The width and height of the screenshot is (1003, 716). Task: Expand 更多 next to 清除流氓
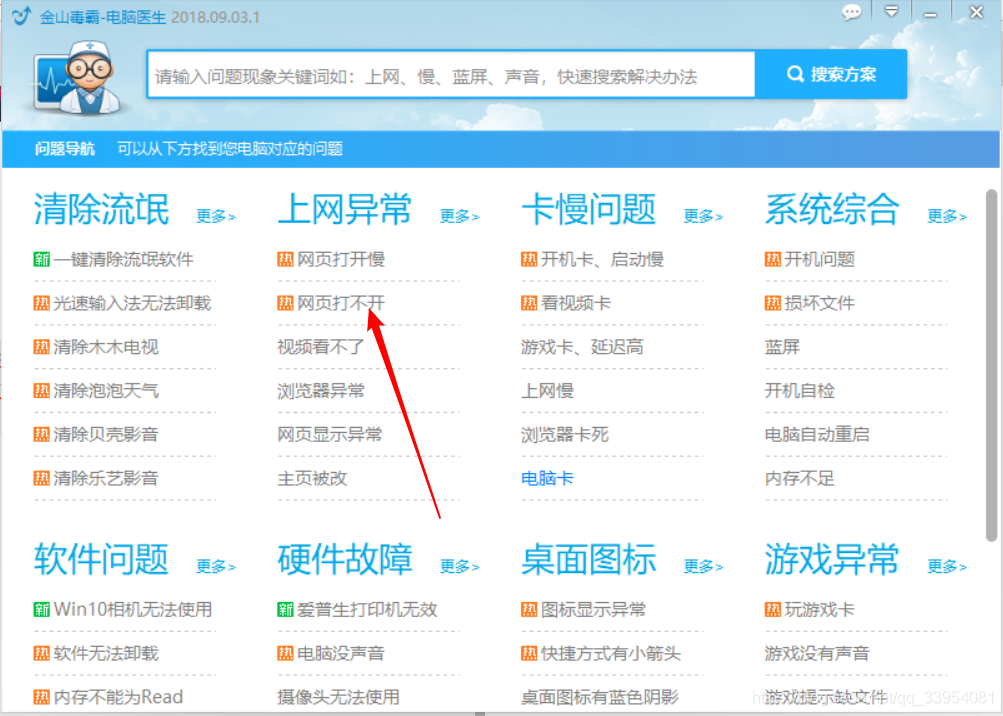(216, 216)
